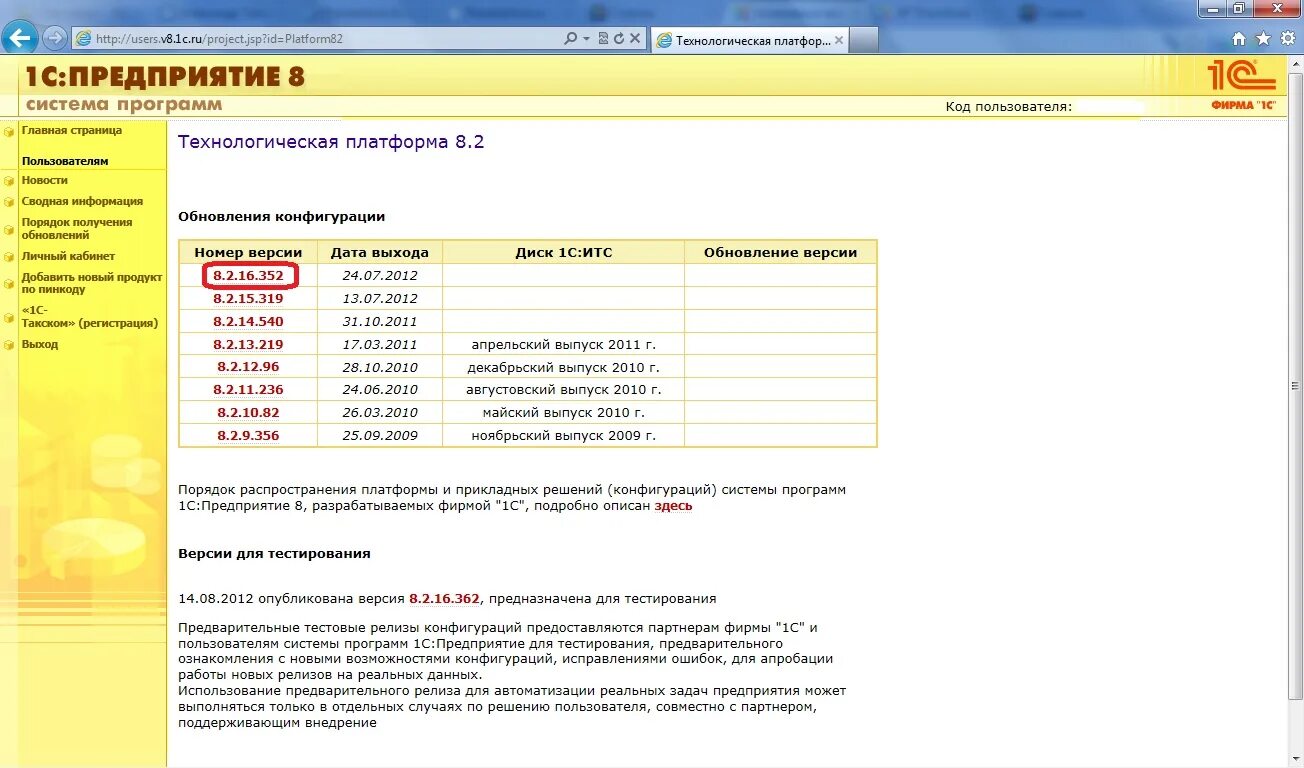The width and height of the screenshot is (1304, 768).
Task: Open Порядок получения обновлений link
Action: [x=77, y=228]
